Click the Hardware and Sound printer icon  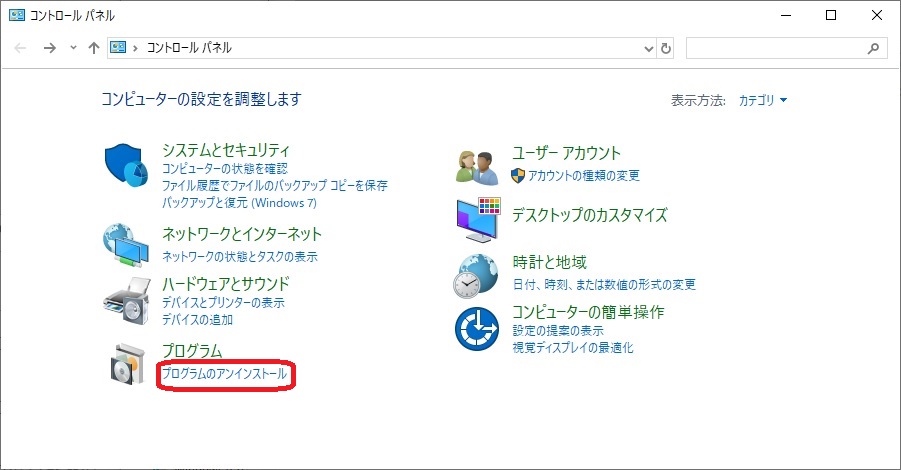pos(125,296)
